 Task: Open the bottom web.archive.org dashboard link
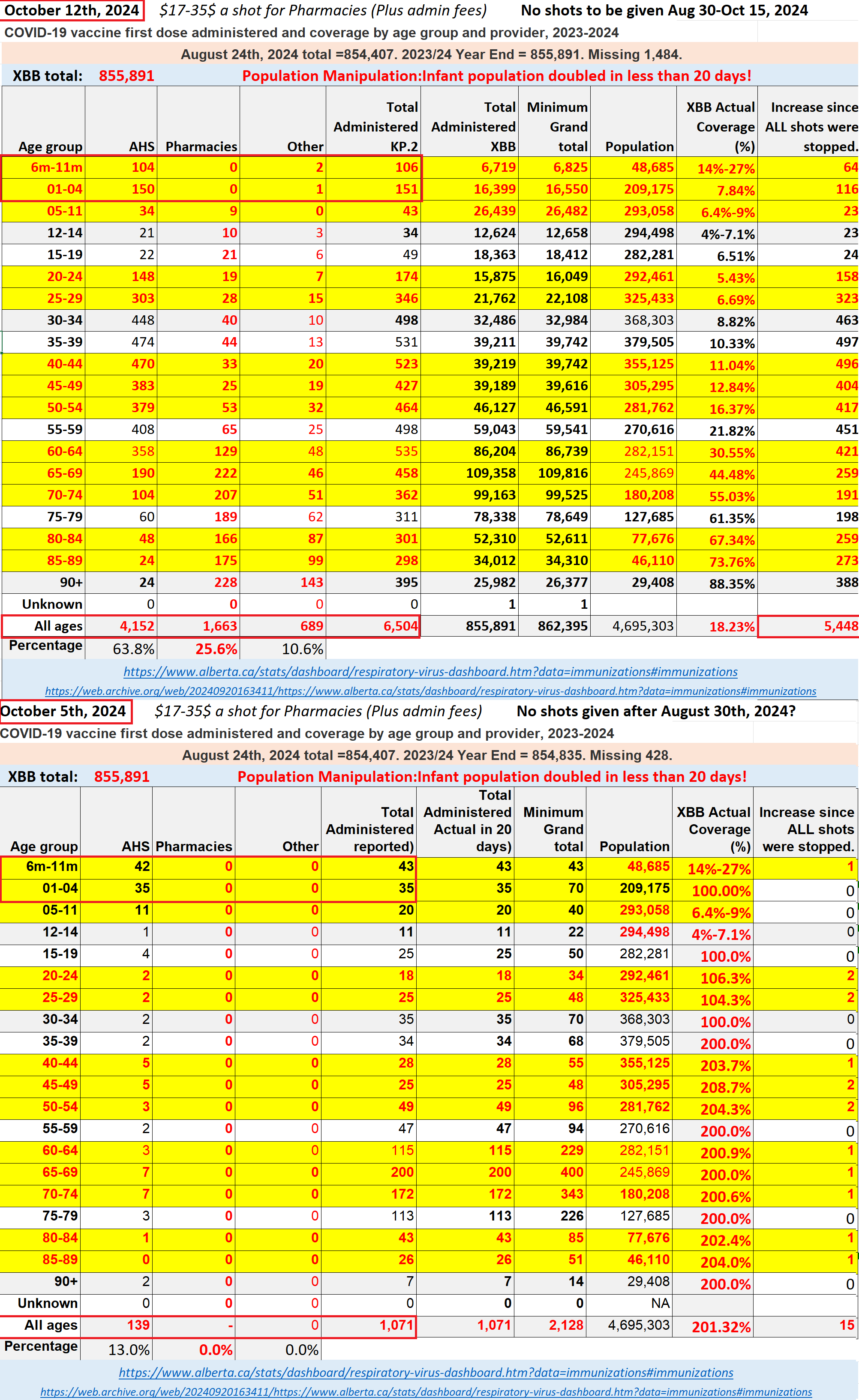click(x=426, y=1391)
